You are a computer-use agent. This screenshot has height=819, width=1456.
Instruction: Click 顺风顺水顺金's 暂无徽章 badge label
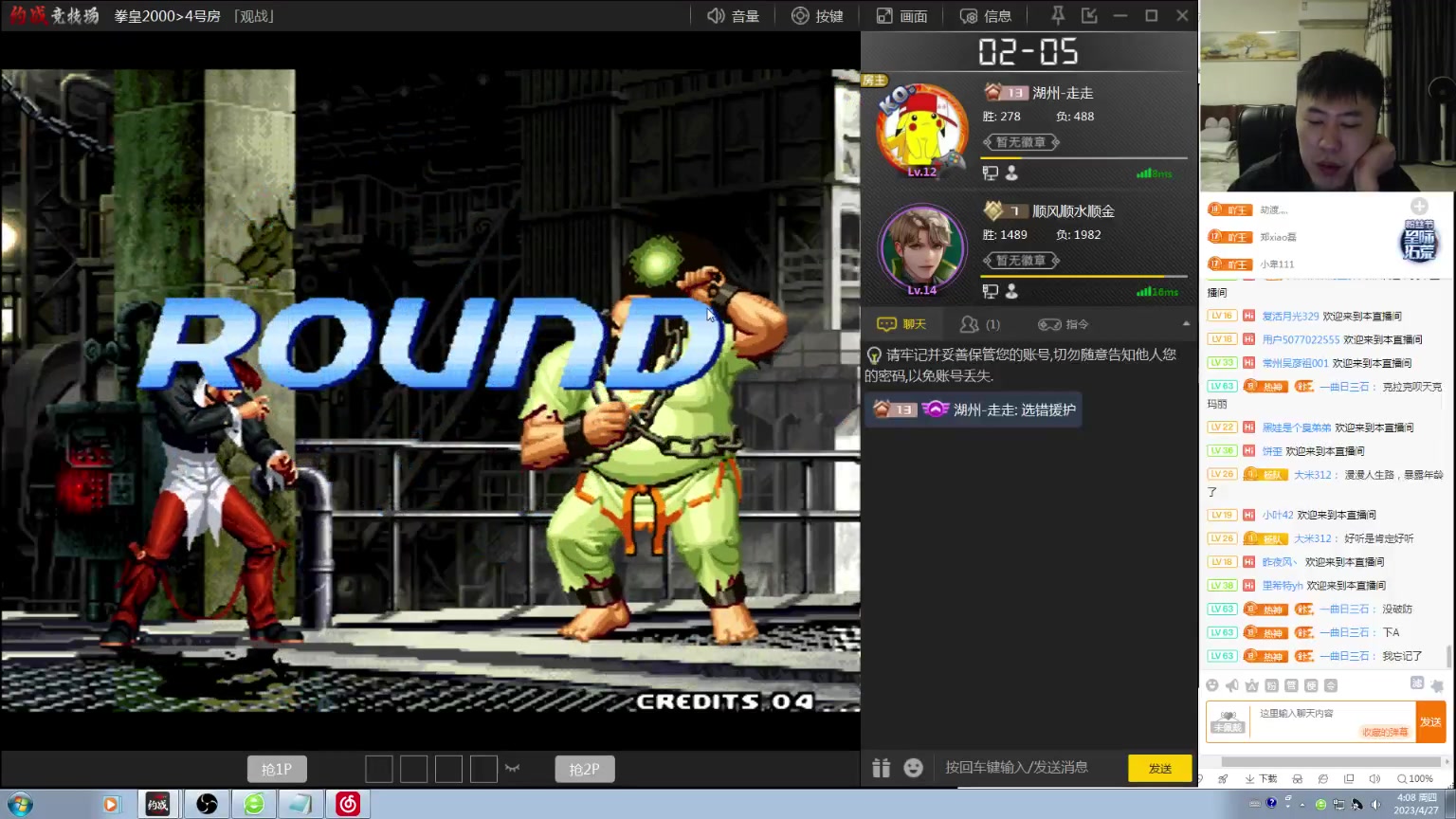(1021, 261)
